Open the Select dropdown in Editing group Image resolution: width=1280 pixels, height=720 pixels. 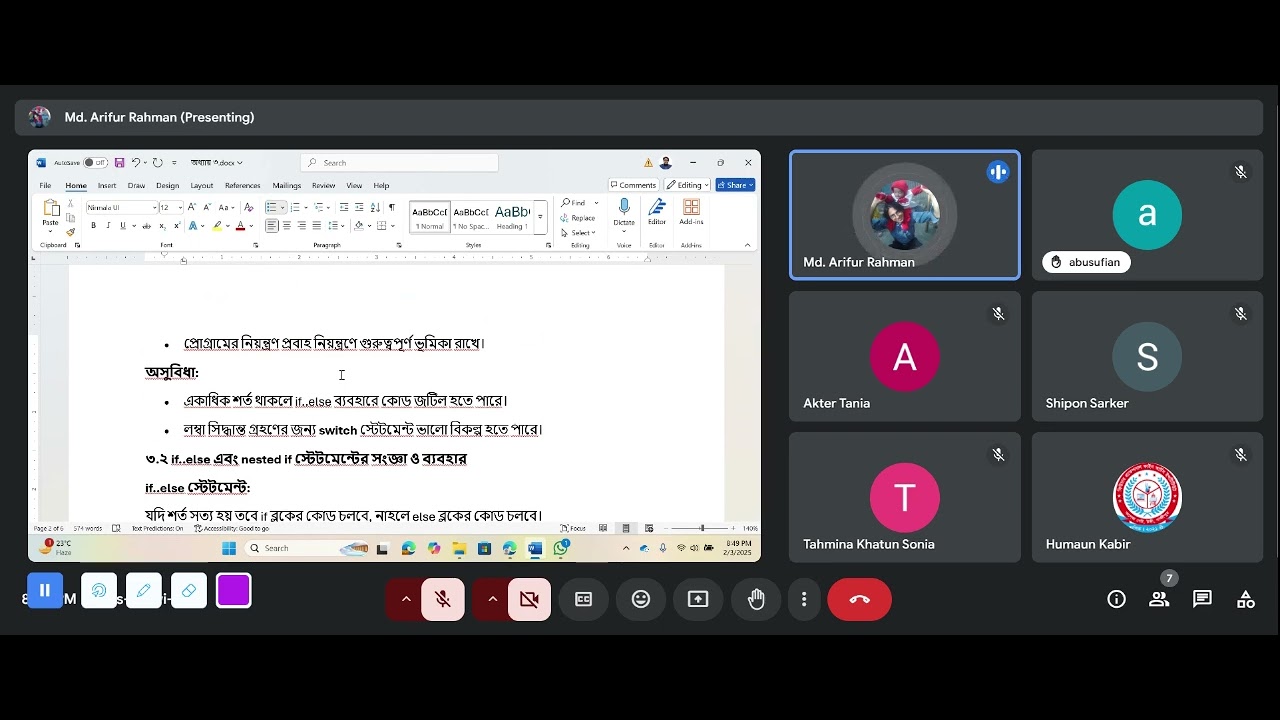point(579,232)
